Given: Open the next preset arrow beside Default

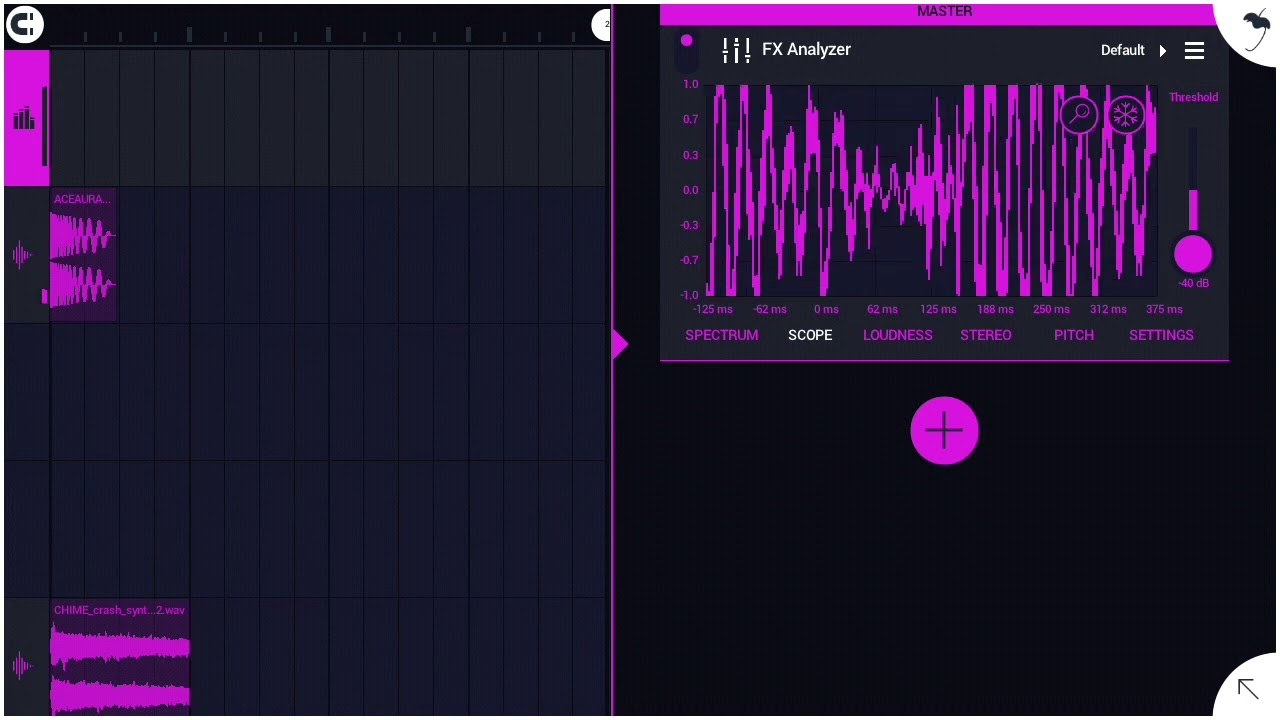Looking at the screenshot, I should tap(1163, 51).
